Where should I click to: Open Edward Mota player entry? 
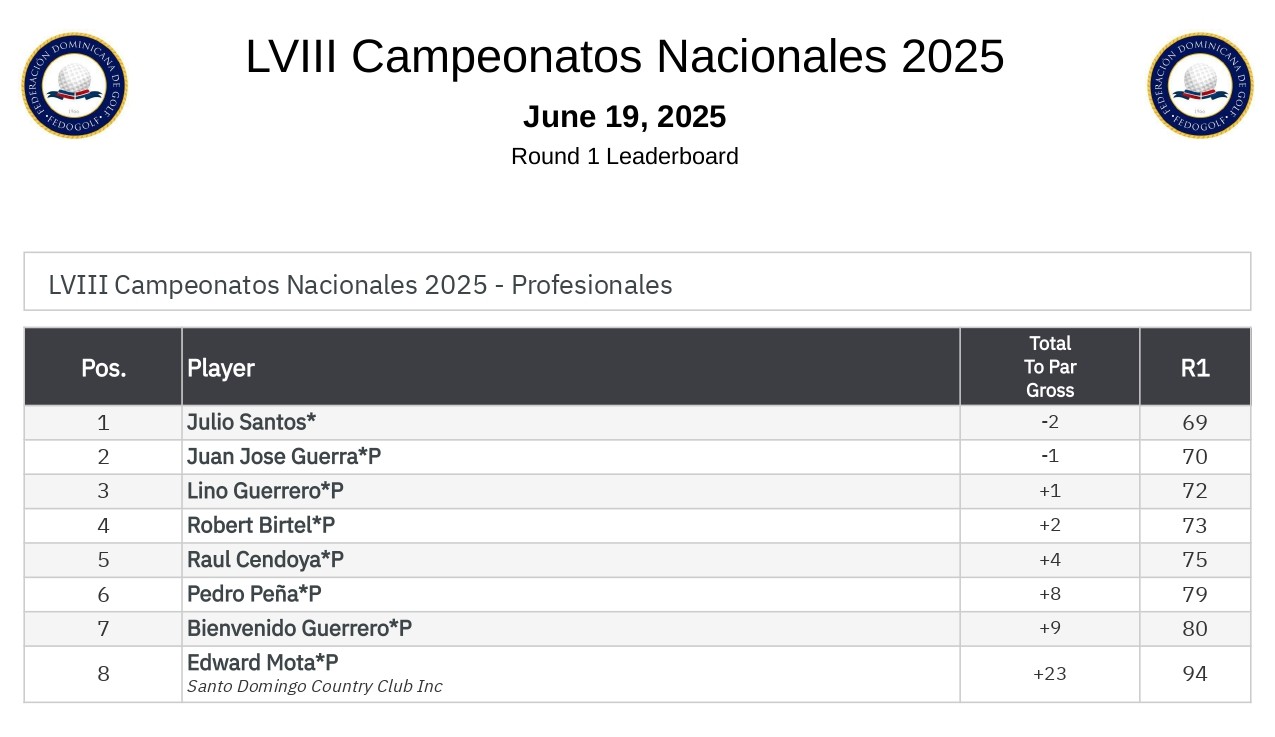coord(263,662)
